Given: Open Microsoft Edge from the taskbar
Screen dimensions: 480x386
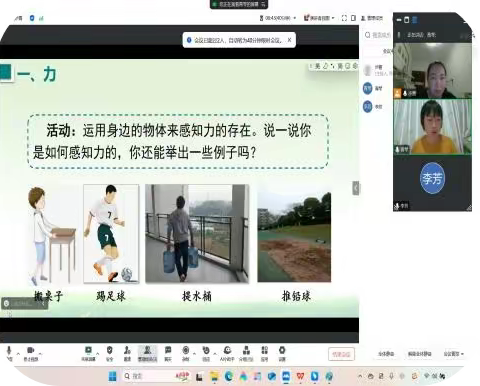Looking at the screenshot, I should pyautogui.click(x=229, y=376).
